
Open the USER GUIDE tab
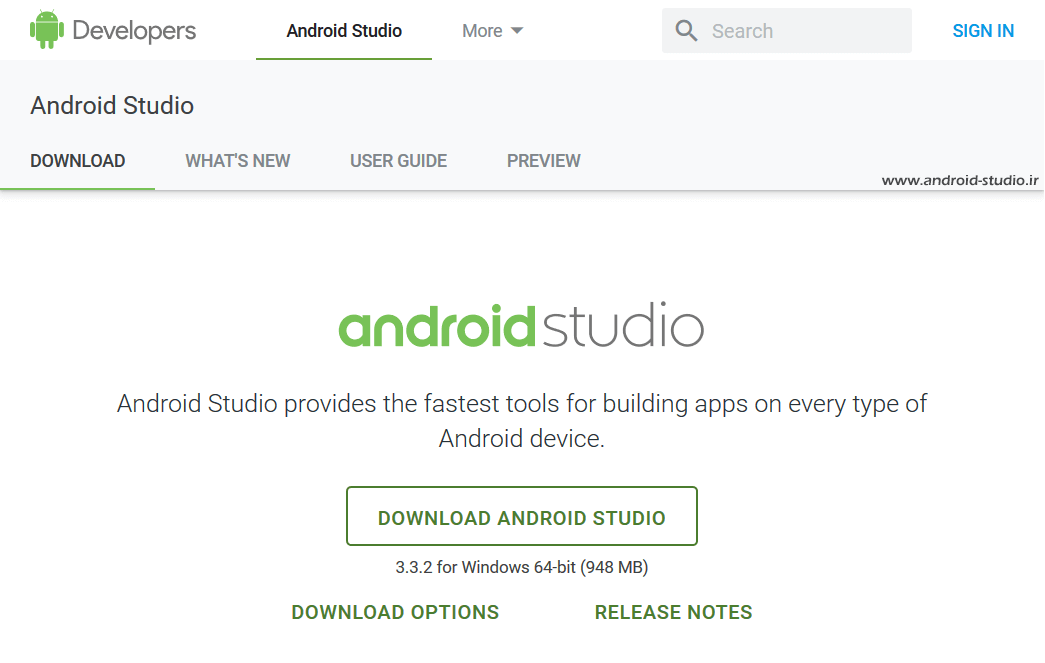pos(399,161)
